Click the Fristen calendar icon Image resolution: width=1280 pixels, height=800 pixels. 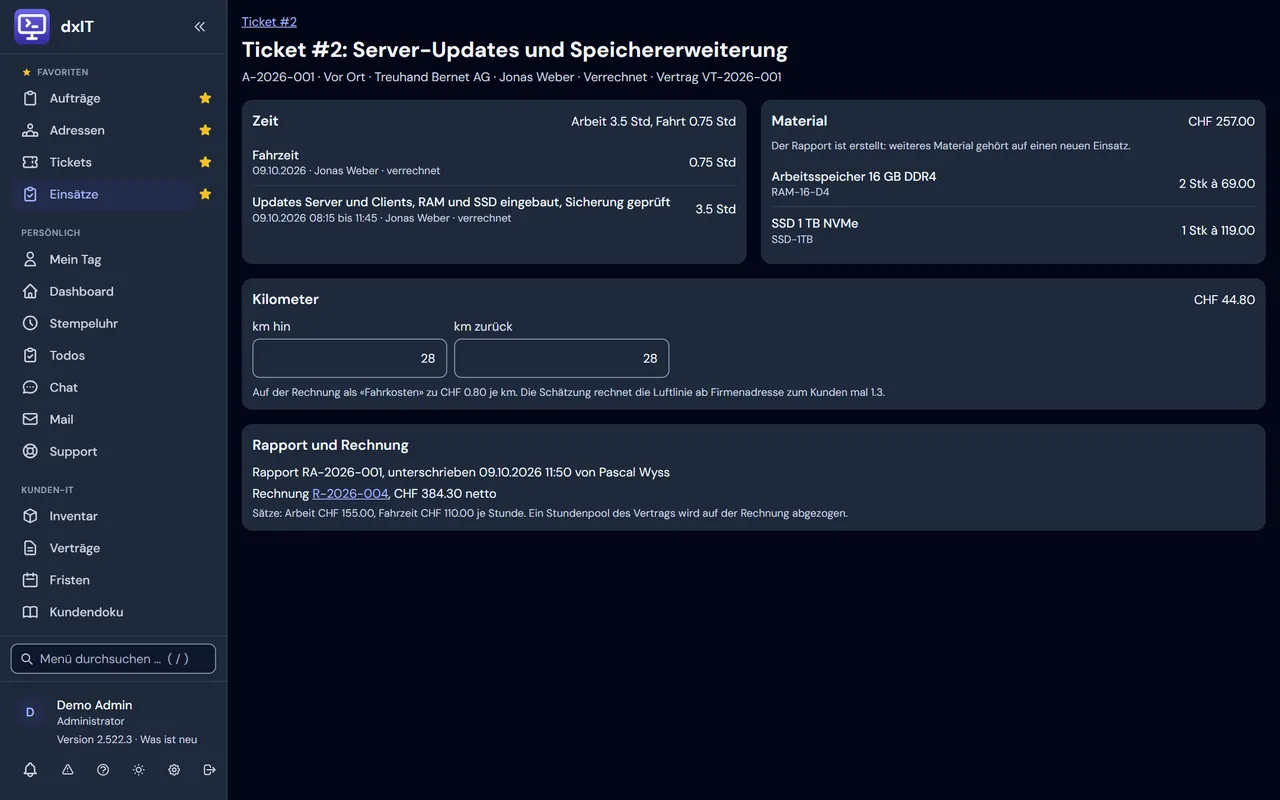[x=30, y=580]
